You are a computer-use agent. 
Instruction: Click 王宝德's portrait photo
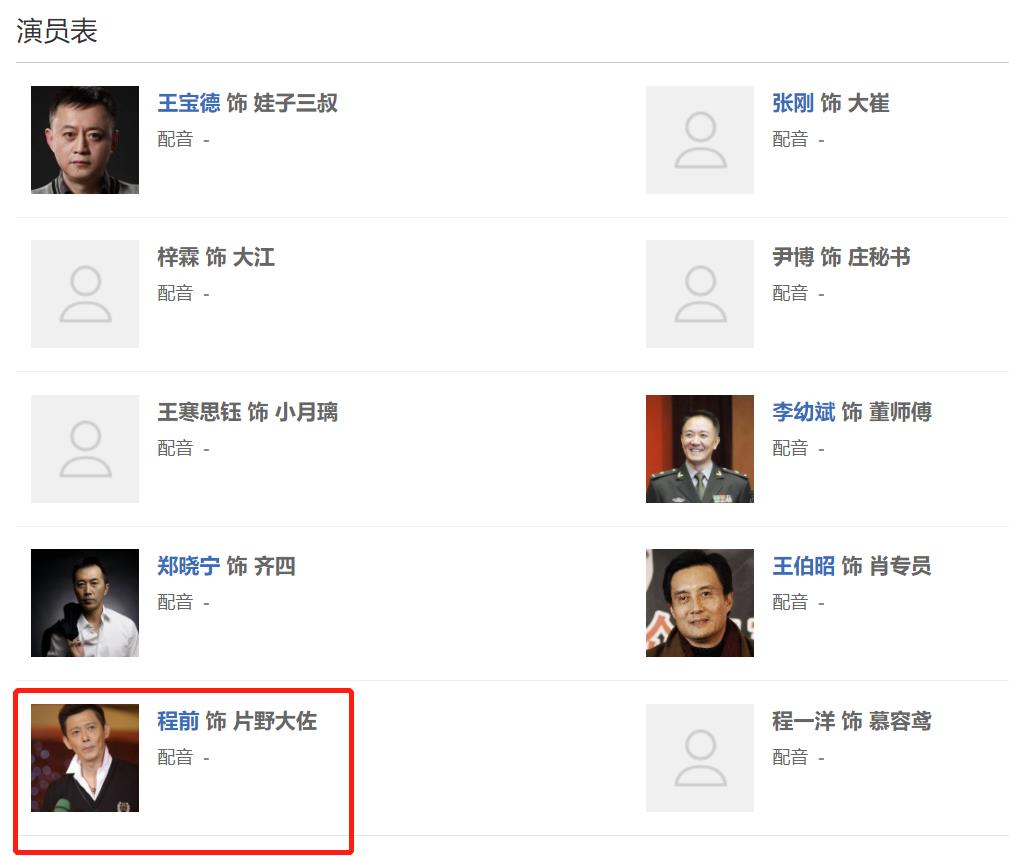coord(85,140)
